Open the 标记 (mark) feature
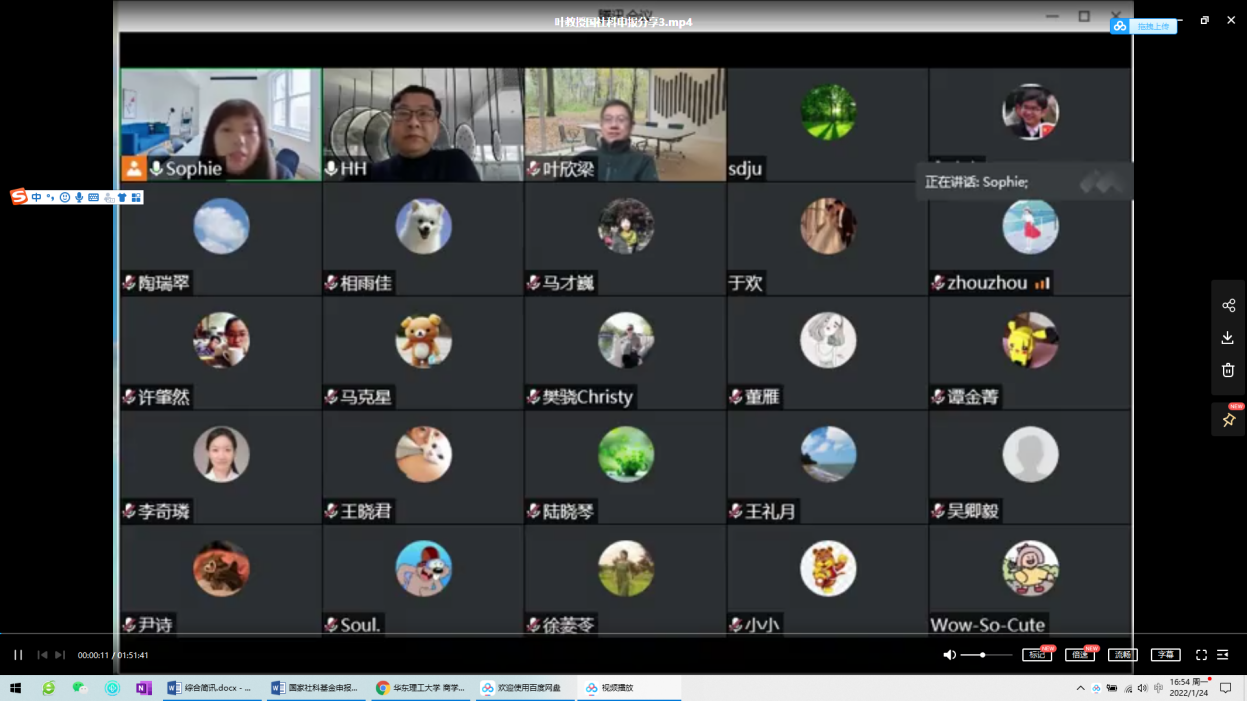The height and width of the screenshot is (701, 1247). point(1037,655)
